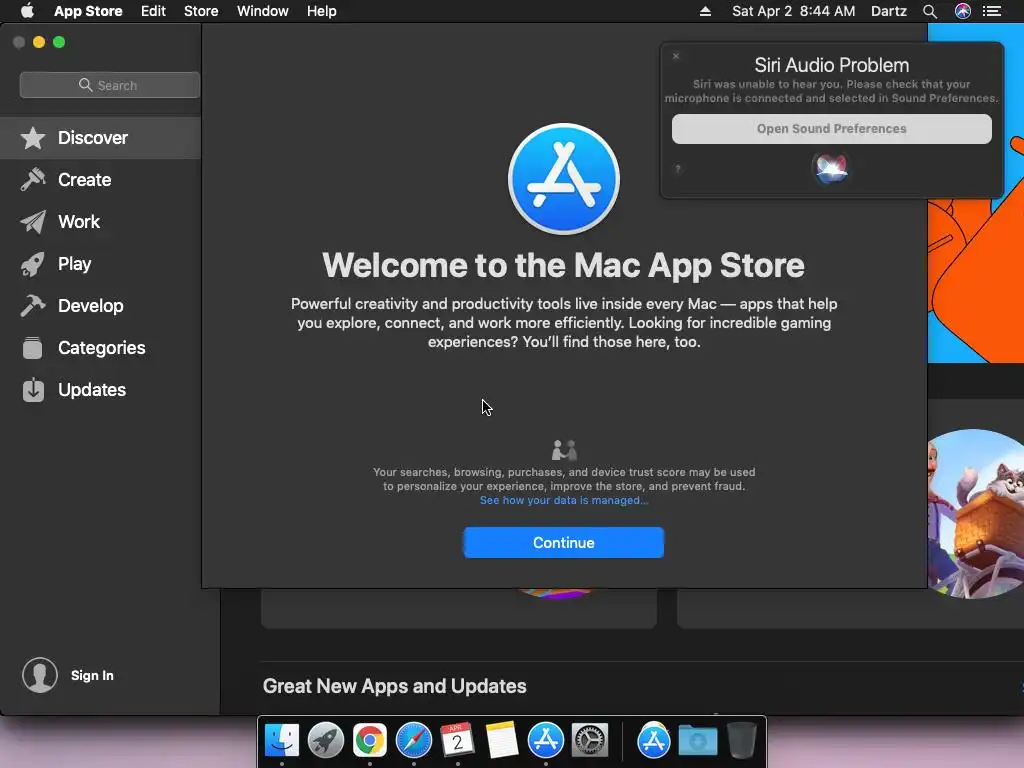Open Google Chrome from the Dock
The image size is (1024, 768).
[370, 740]
